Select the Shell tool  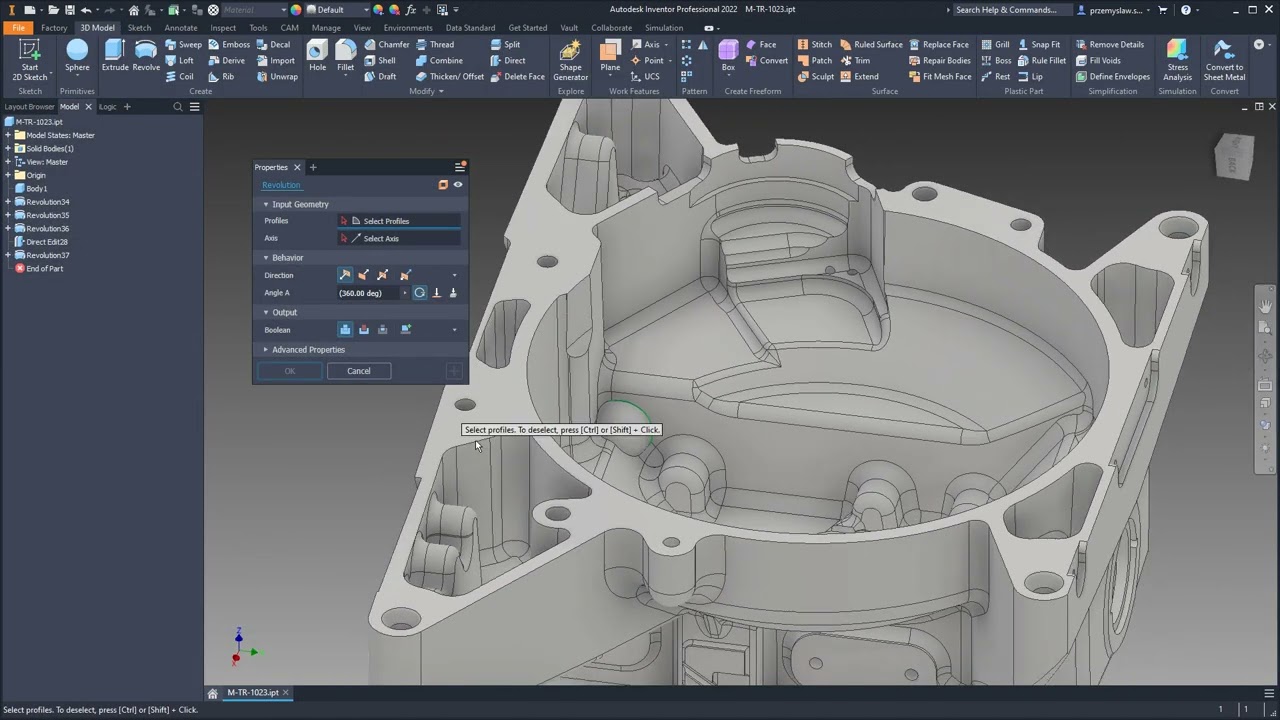(380, 60)
